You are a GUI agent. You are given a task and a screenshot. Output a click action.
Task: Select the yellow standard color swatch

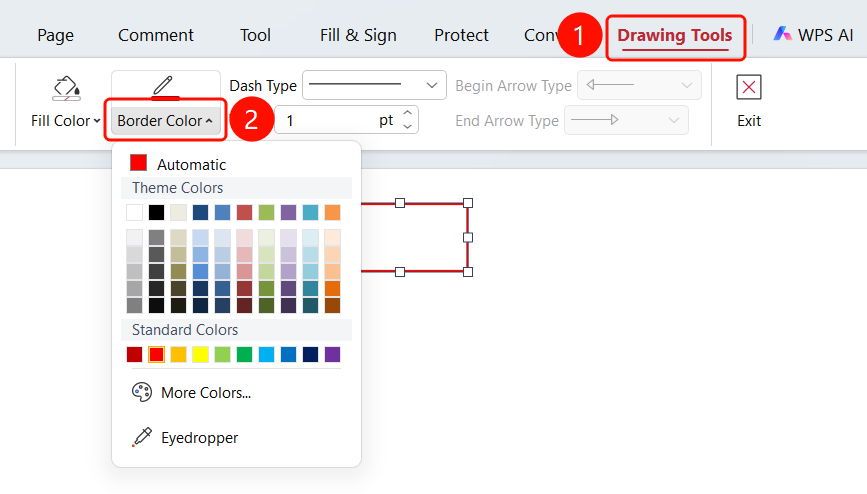pos(200,354)
